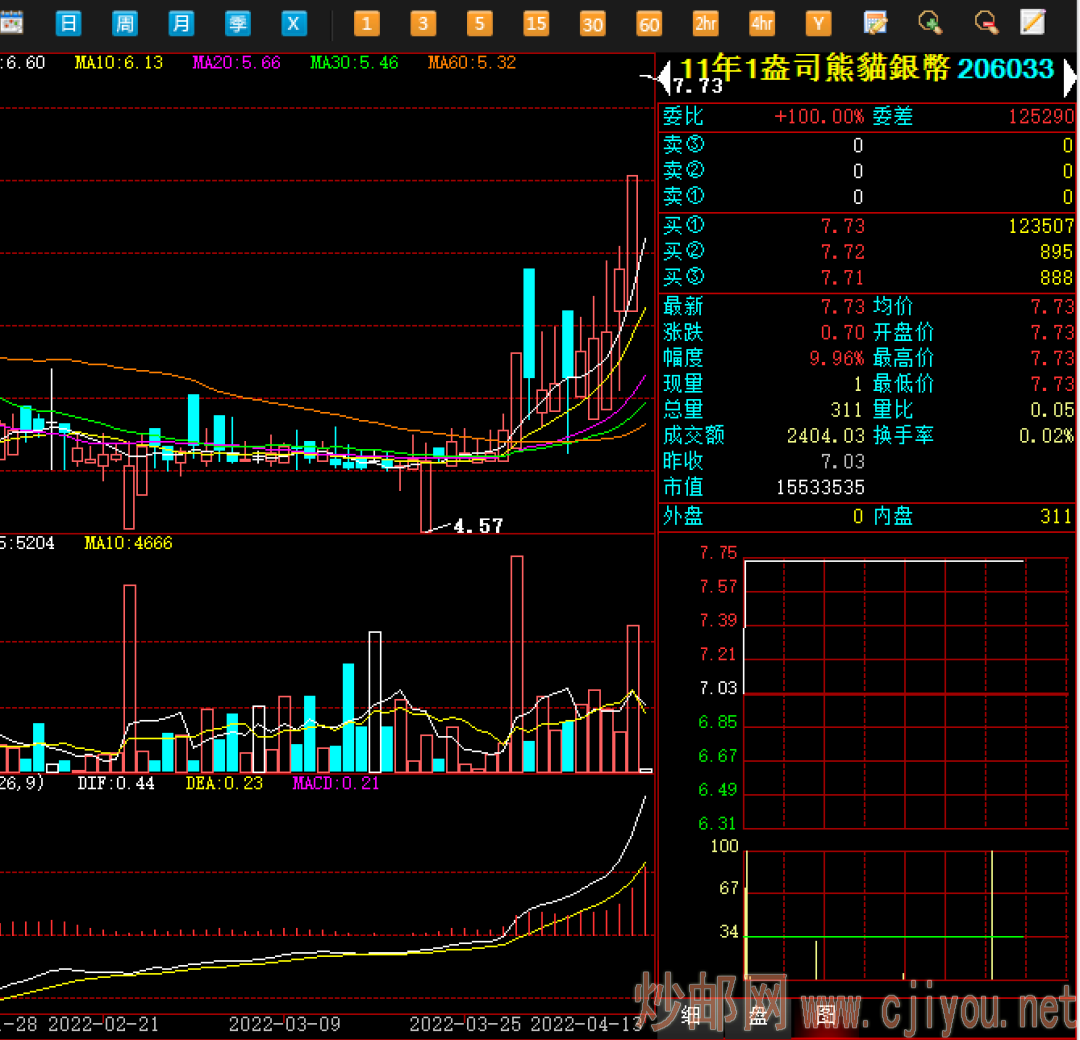
Task: Zoom in the chart with green magnifier
Action: [x=930, y=22]
